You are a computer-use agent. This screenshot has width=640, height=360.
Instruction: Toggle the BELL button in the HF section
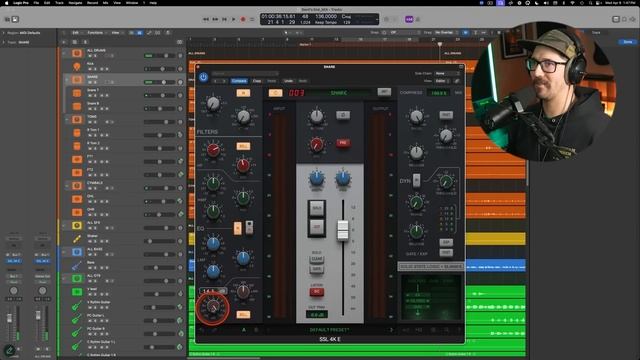tap(243, 146)
